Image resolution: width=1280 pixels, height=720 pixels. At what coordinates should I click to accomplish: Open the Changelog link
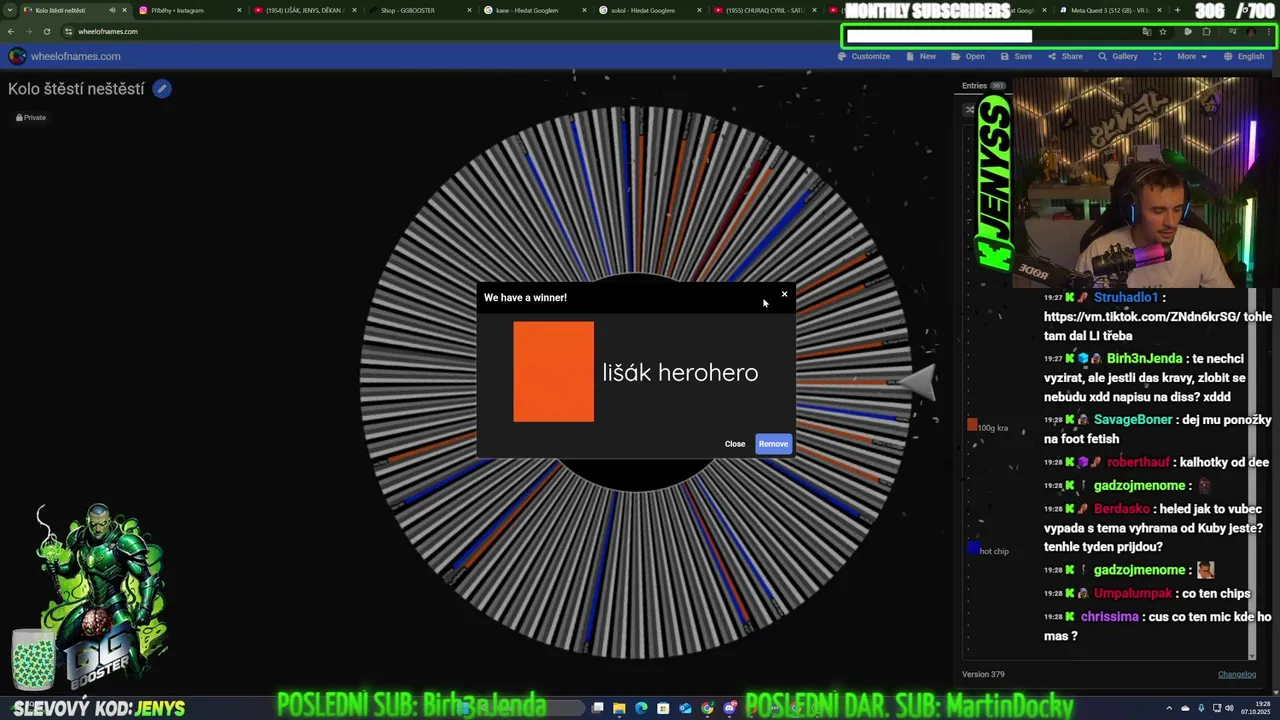click(1236, 674)
